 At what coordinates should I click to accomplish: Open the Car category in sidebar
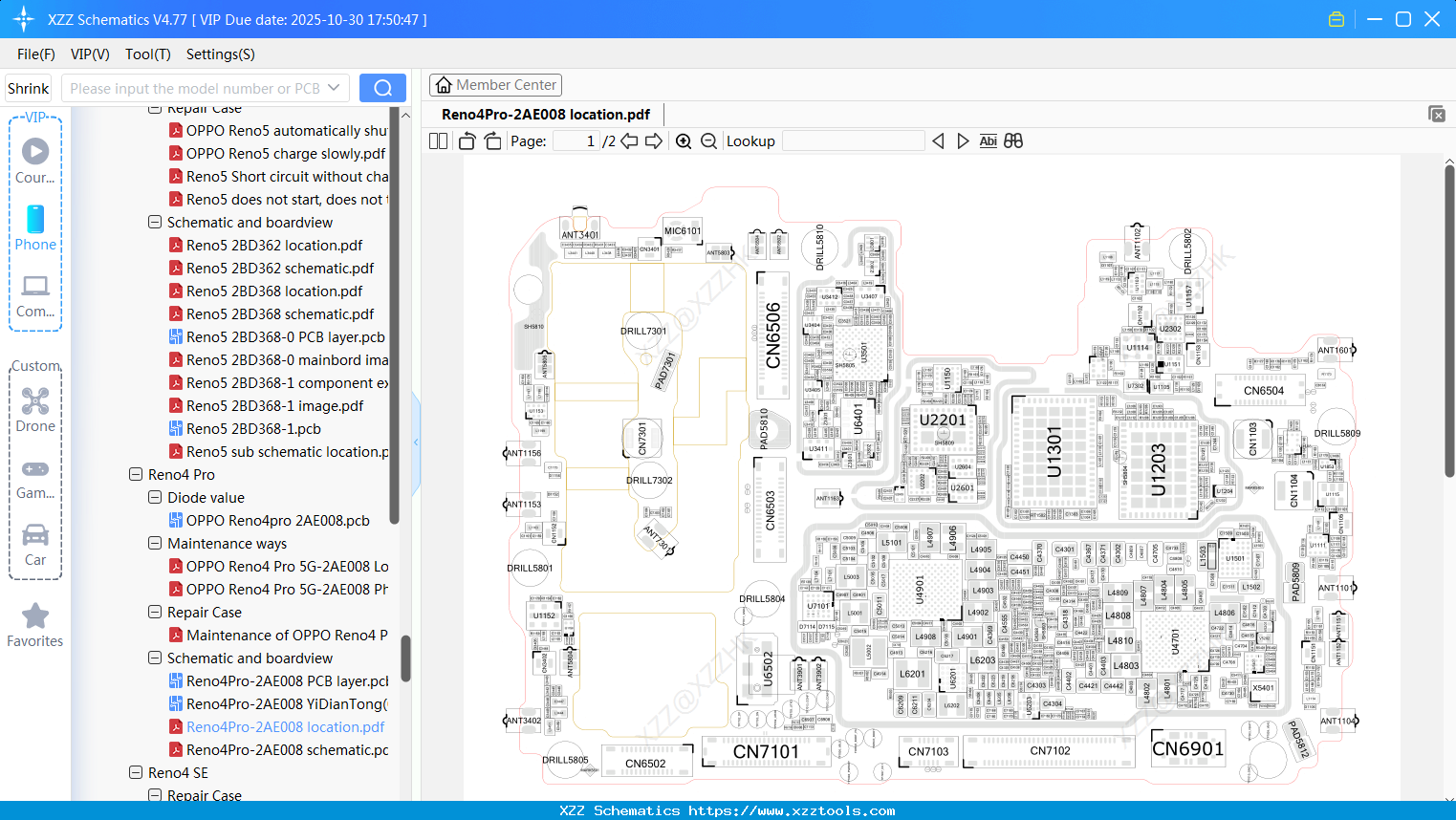point(35,535)
